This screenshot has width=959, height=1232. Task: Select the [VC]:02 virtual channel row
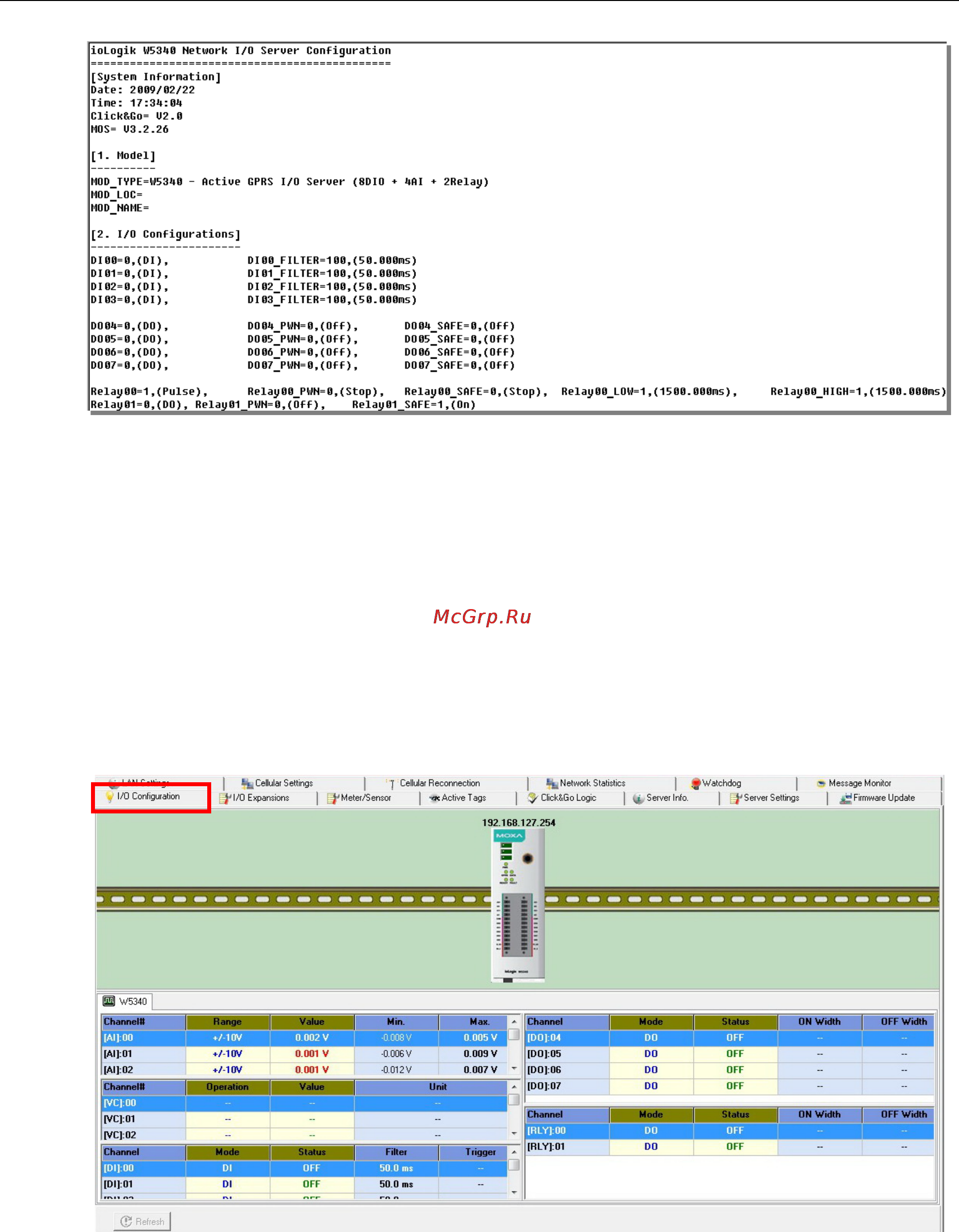pyautogui.click(x=305, y=1135)
